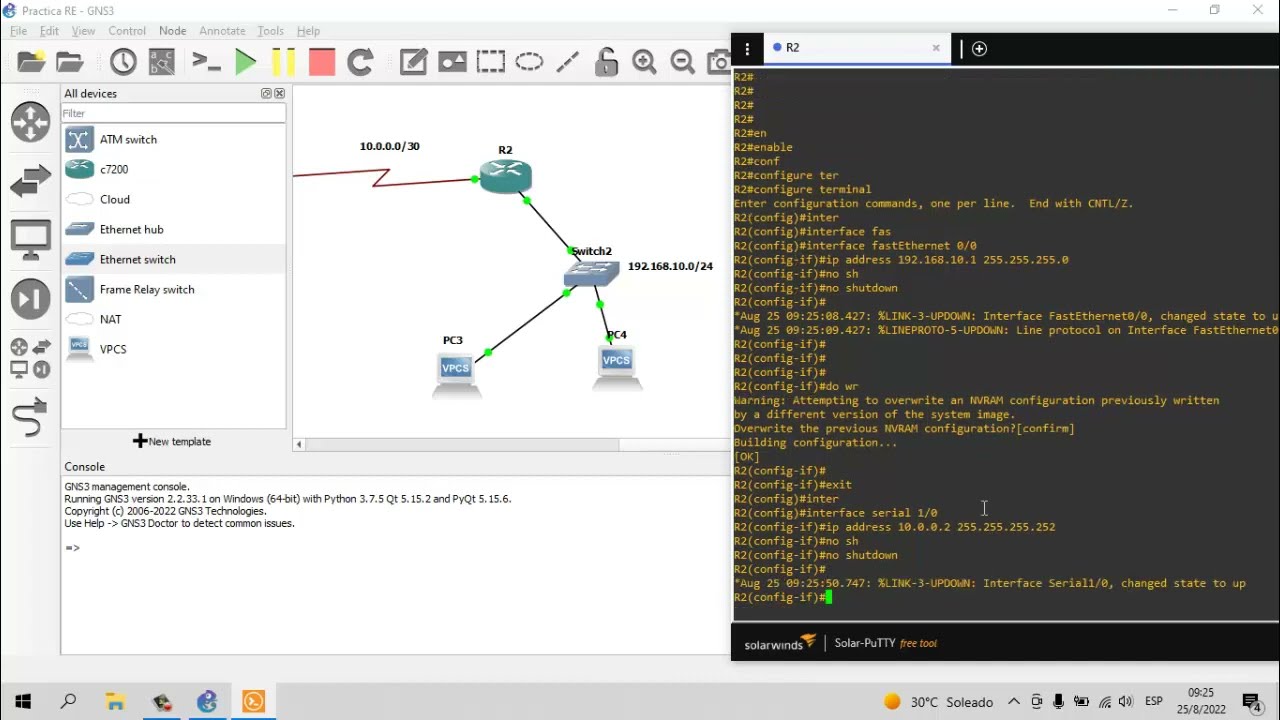This screenshot has width=1280, height=720.
Task: Click the device Filter input field
Action: coord(173,113)
